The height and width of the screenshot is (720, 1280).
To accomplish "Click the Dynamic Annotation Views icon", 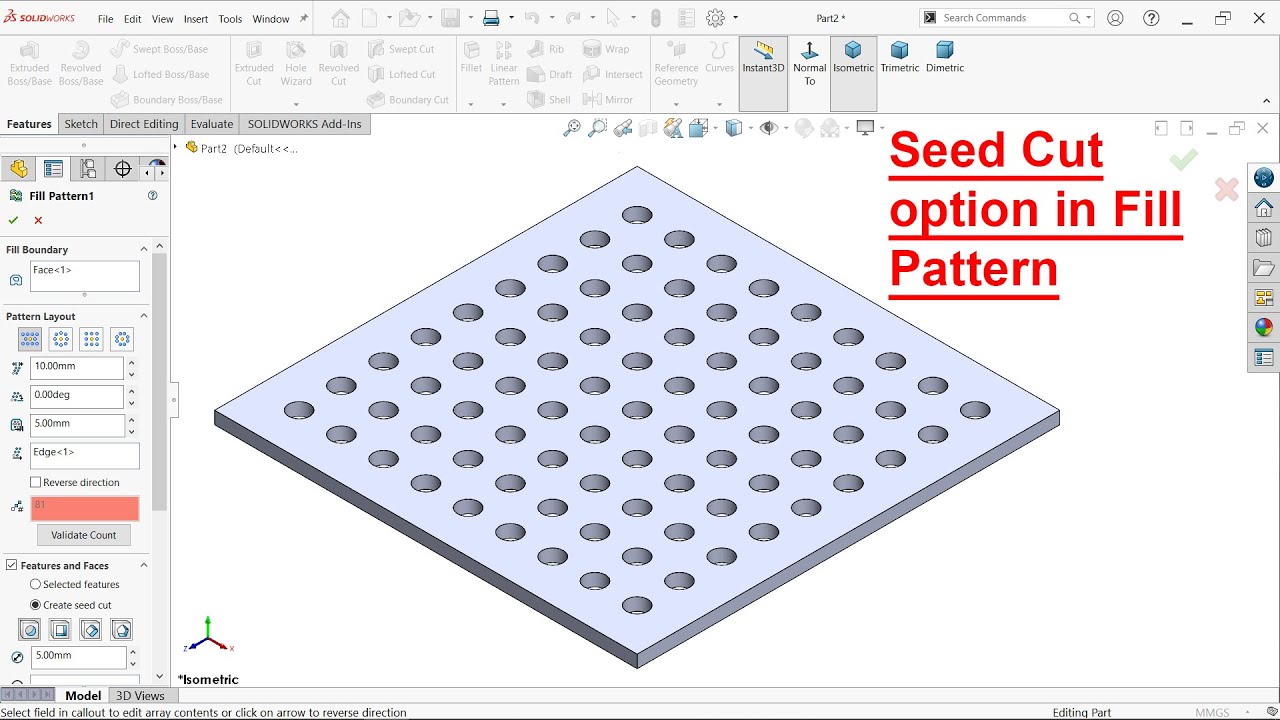I will [673, 128].
